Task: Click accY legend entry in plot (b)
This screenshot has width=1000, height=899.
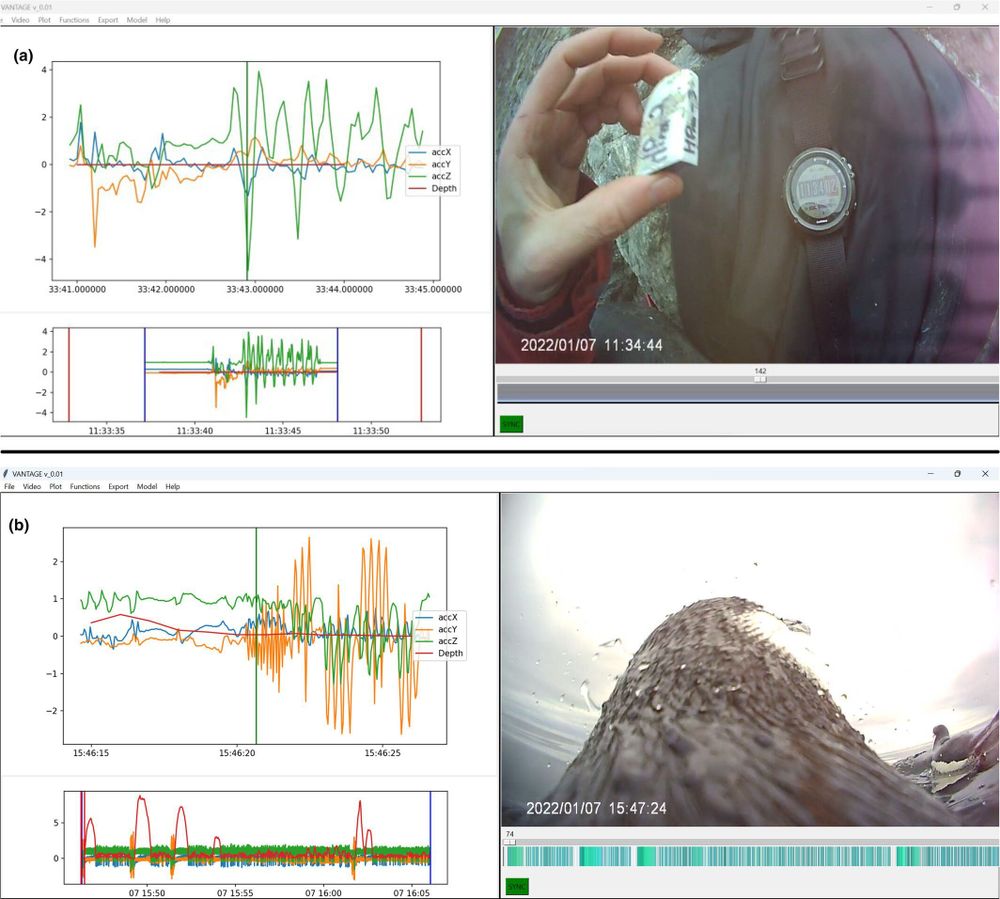Action: coord(437,629)
